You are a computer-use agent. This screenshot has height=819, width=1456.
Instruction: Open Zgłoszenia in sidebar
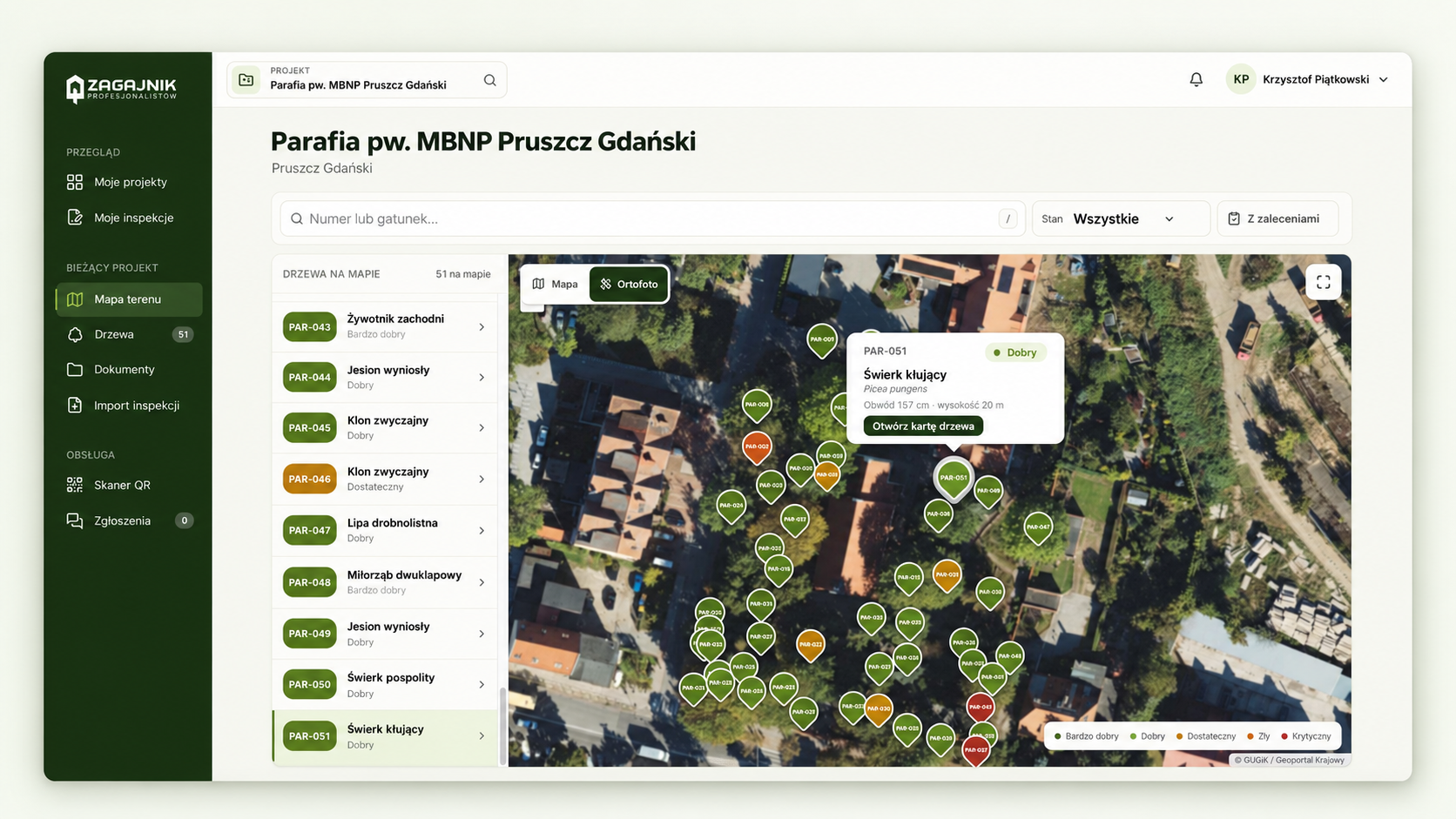point(129,520)
